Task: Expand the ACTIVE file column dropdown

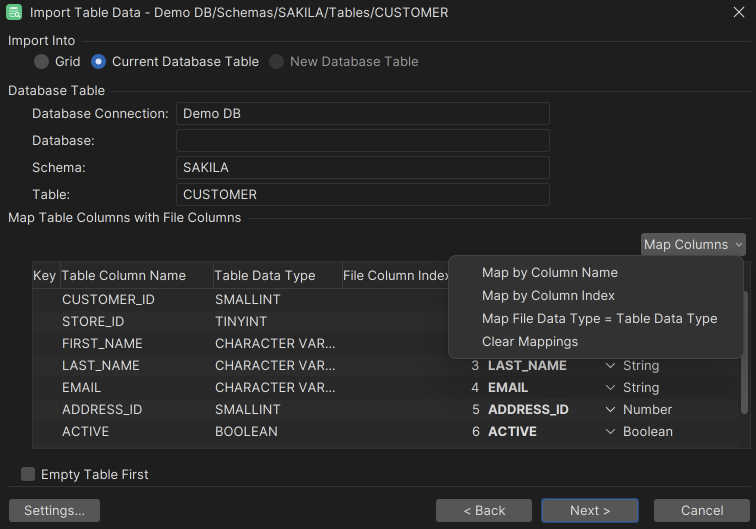Action: coord(610,432)
